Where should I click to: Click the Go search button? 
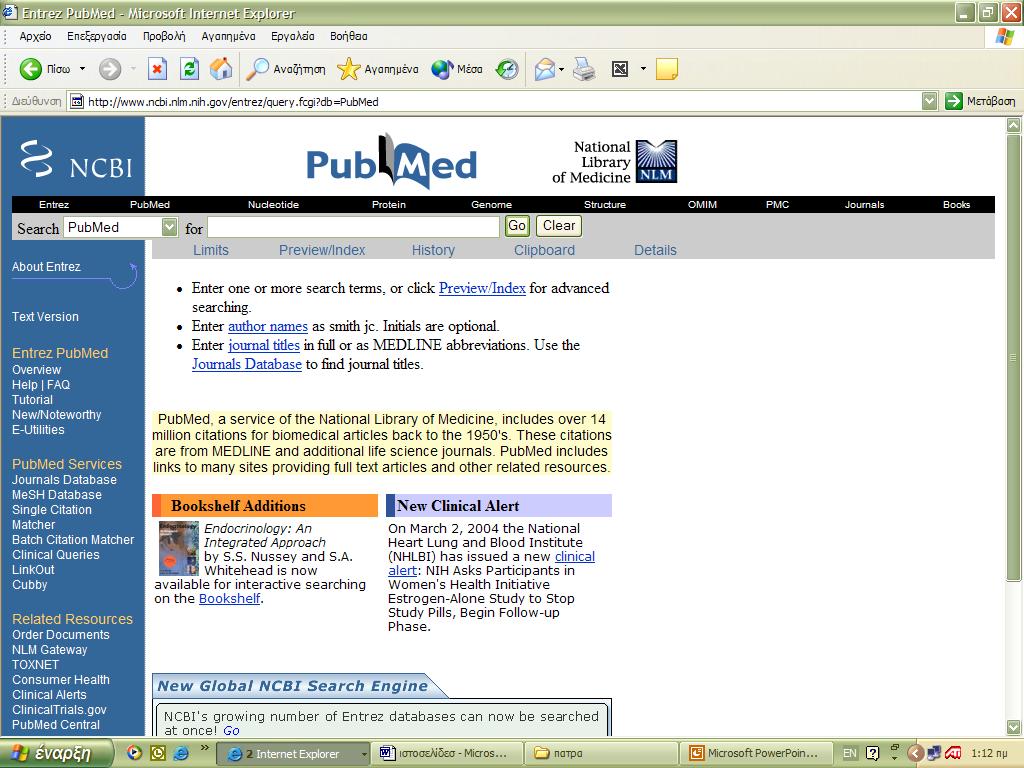point(517,226)
